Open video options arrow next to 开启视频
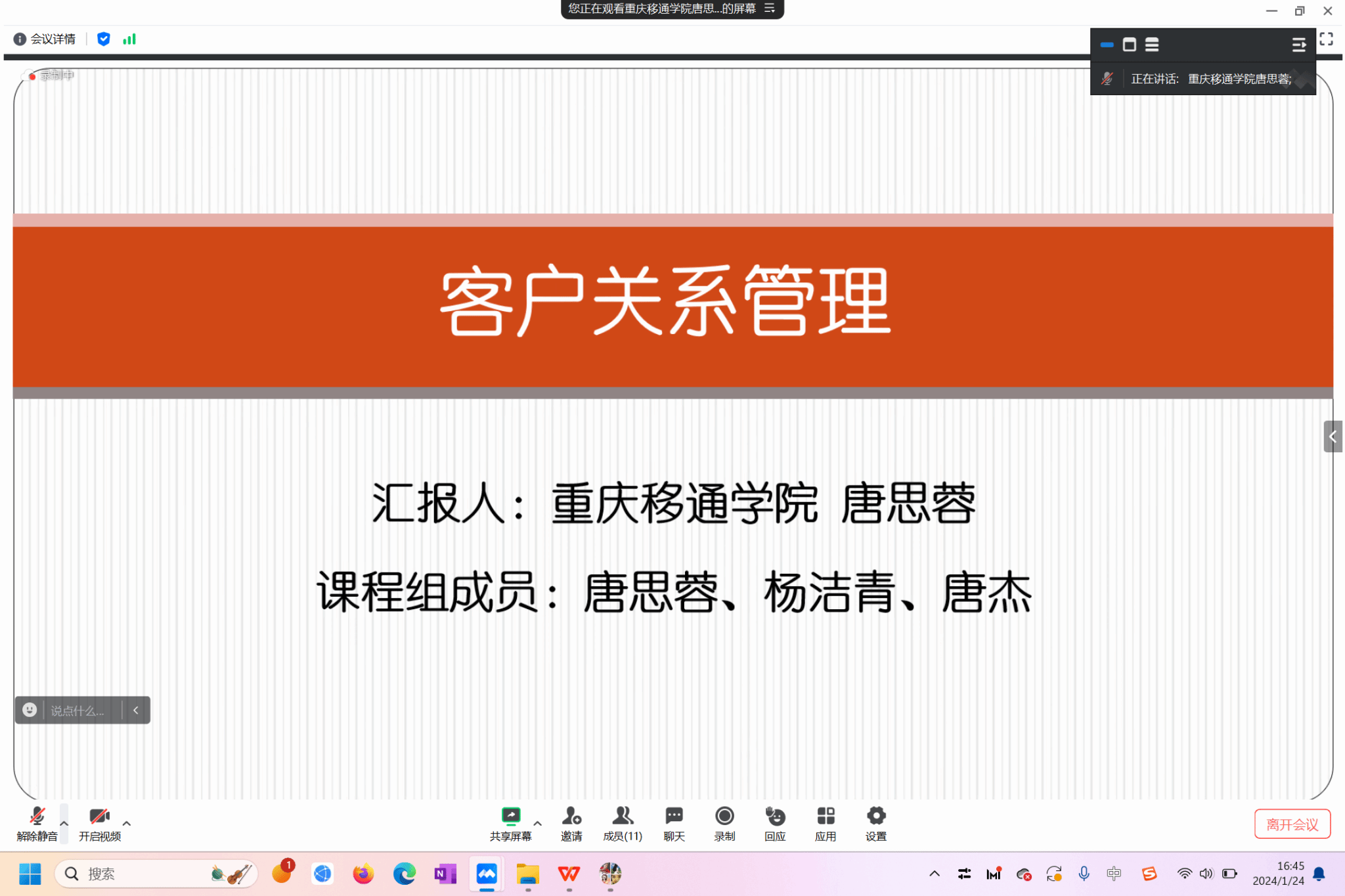1345x896 pixels. coord(127,823)
